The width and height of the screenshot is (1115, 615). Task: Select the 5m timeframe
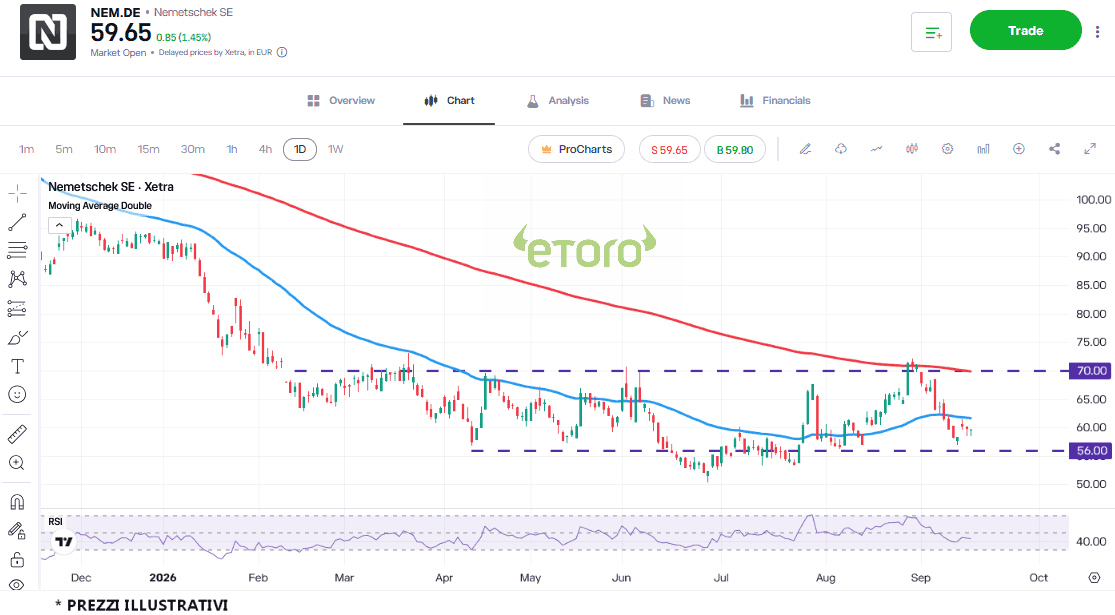pyautogui.click(x=64, y=149)
